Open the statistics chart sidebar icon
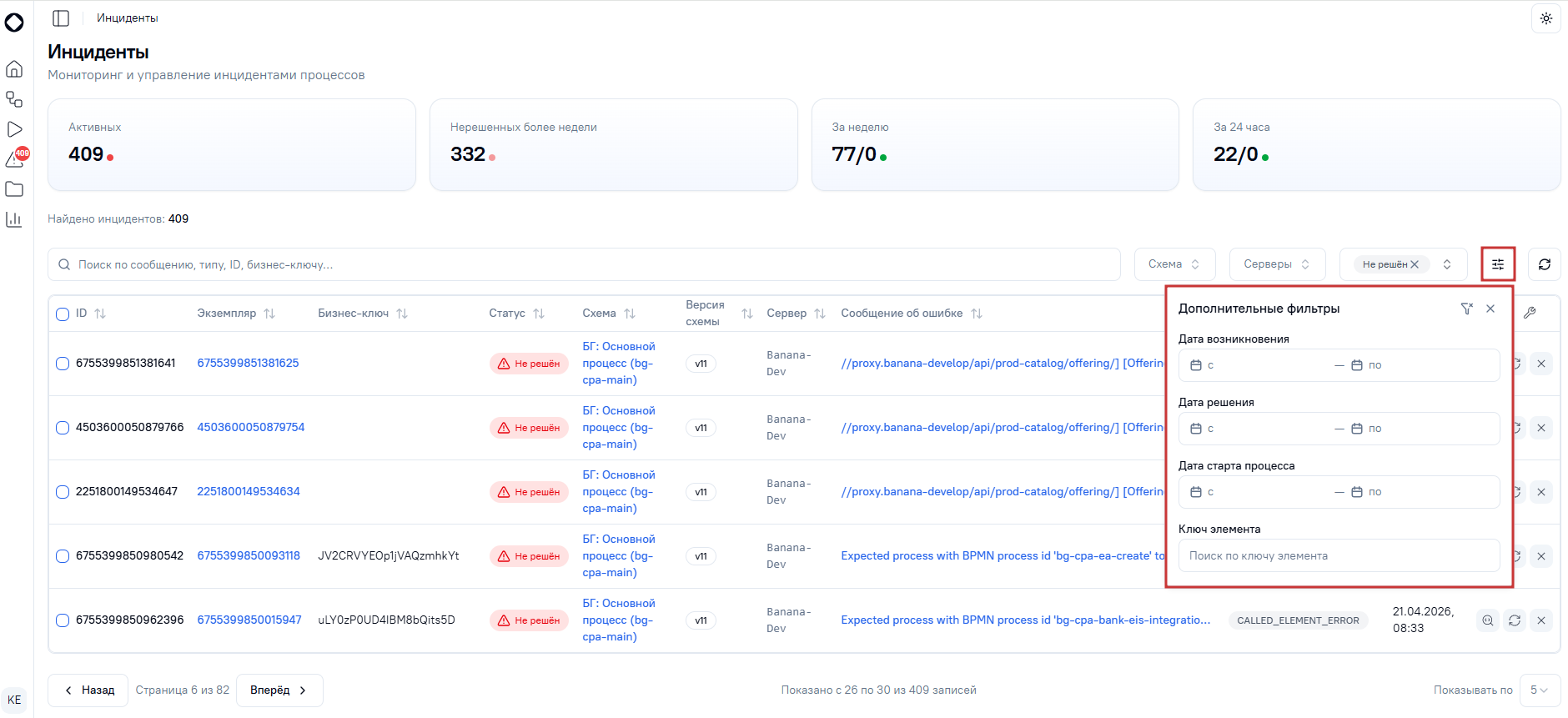This screenshot has width=1568, height=718. coord(14,219)
